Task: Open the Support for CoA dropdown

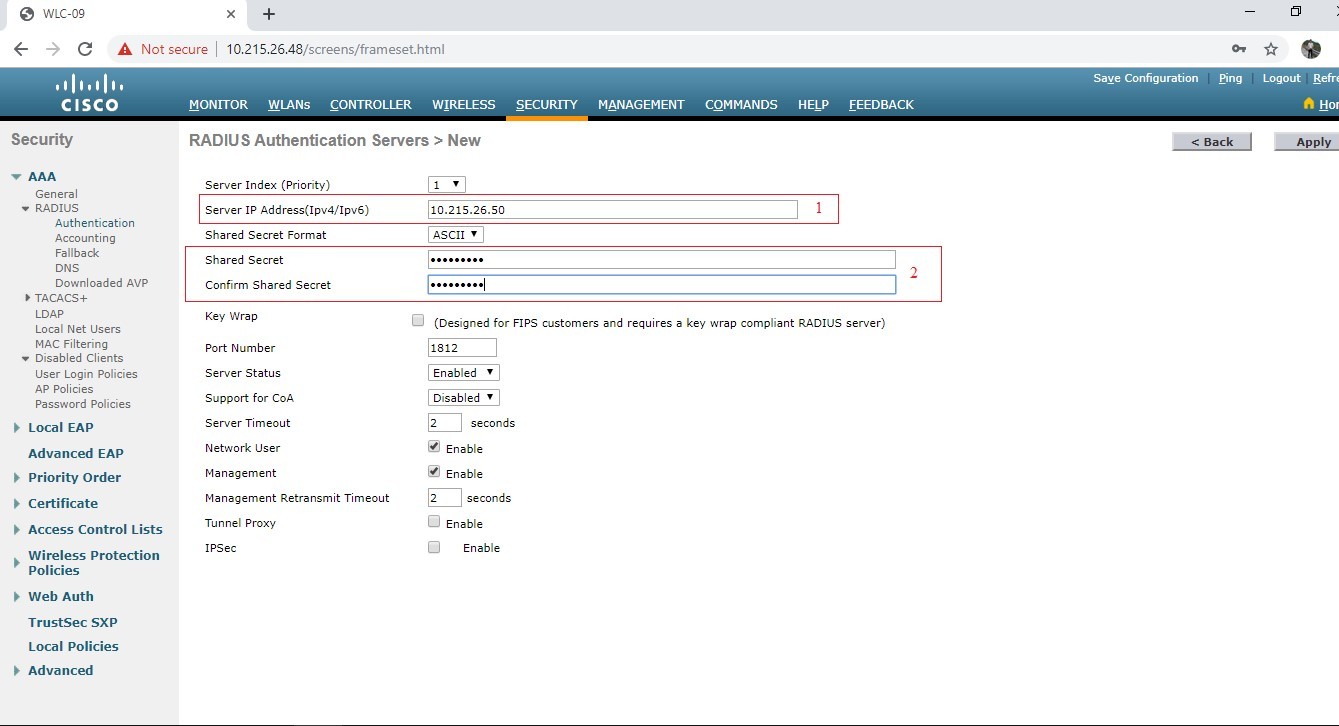Action: click(463, 397)
